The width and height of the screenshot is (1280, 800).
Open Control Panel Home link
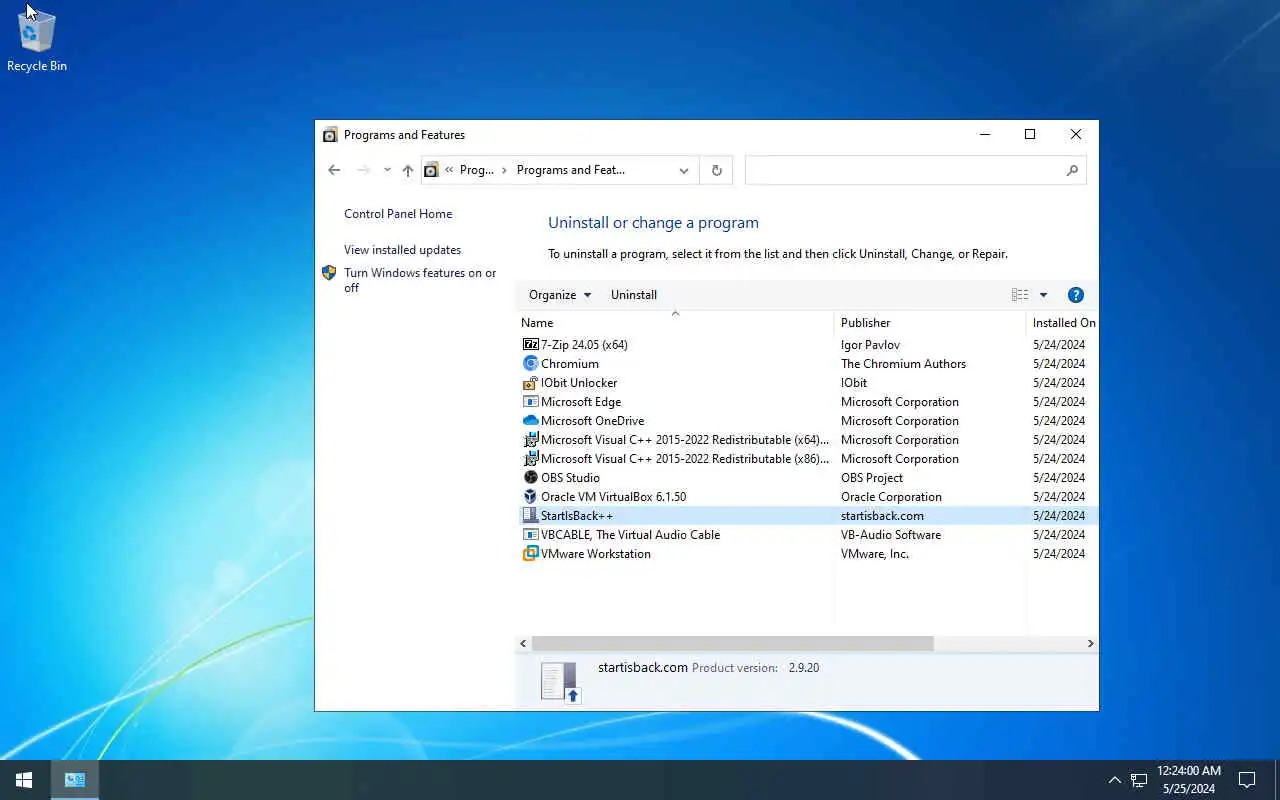pos(398,214)
